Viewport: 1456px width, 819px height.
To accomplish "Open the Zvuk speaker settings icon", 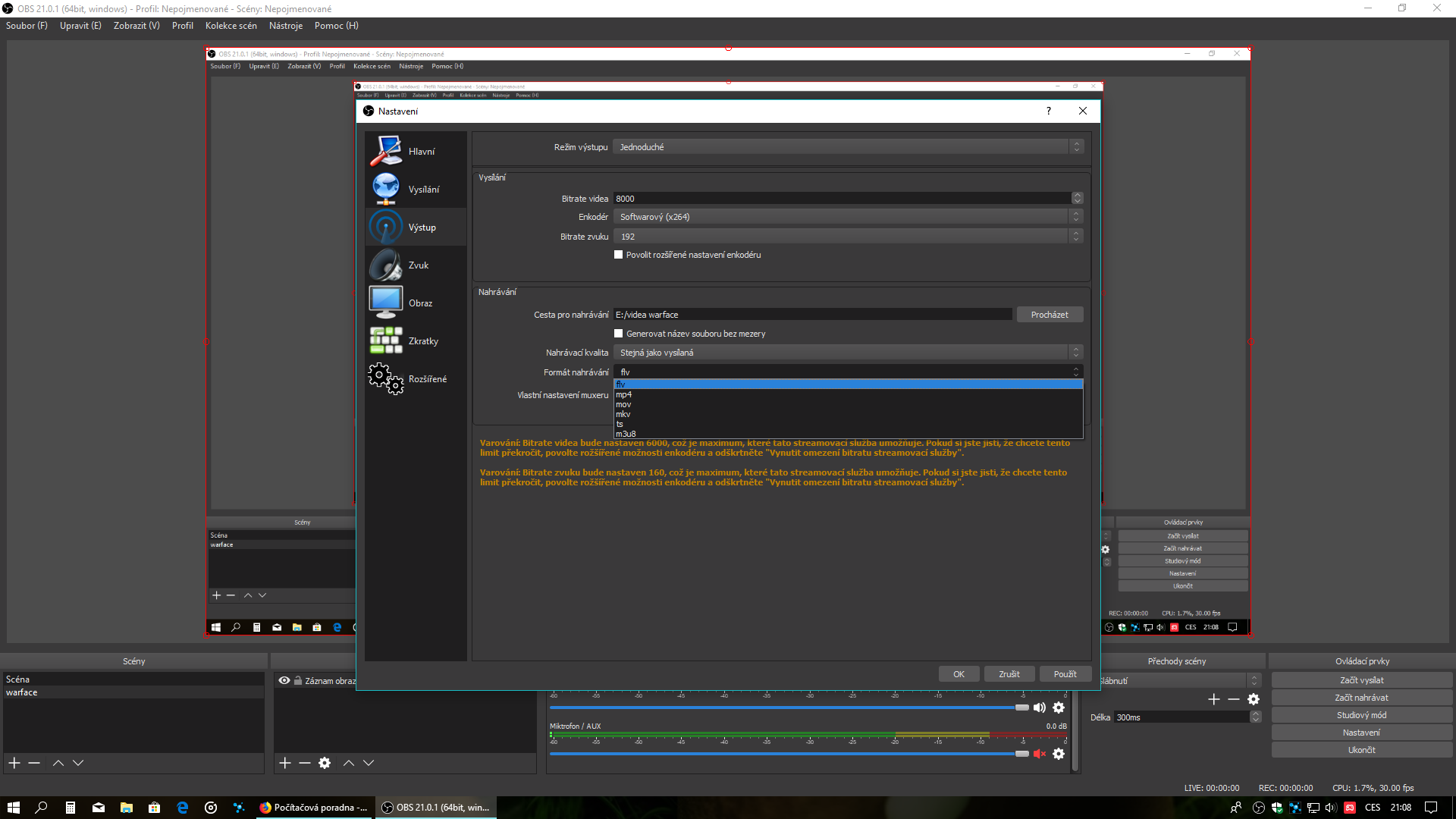I will pyautogui.click(x=386, y=265).
